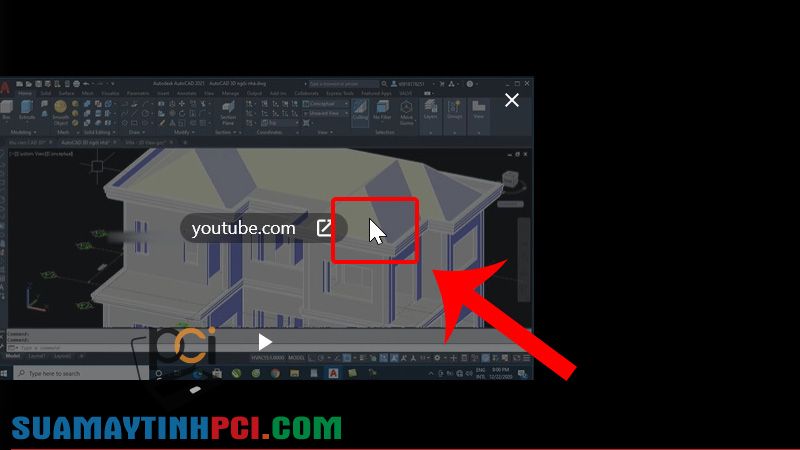Open the status bar settings gear icon
Screen dimensions: 800x450
437,358
